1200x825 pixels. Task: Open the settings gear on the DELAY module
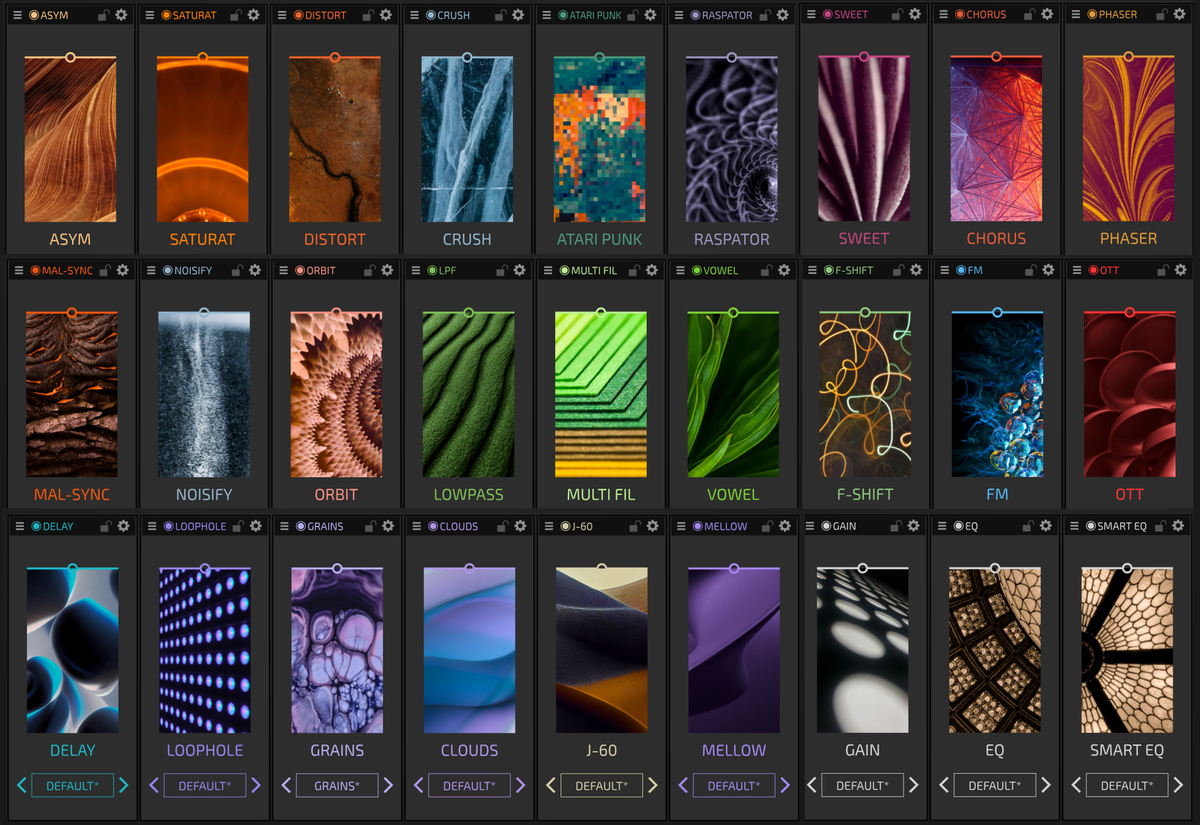point(122,525)
